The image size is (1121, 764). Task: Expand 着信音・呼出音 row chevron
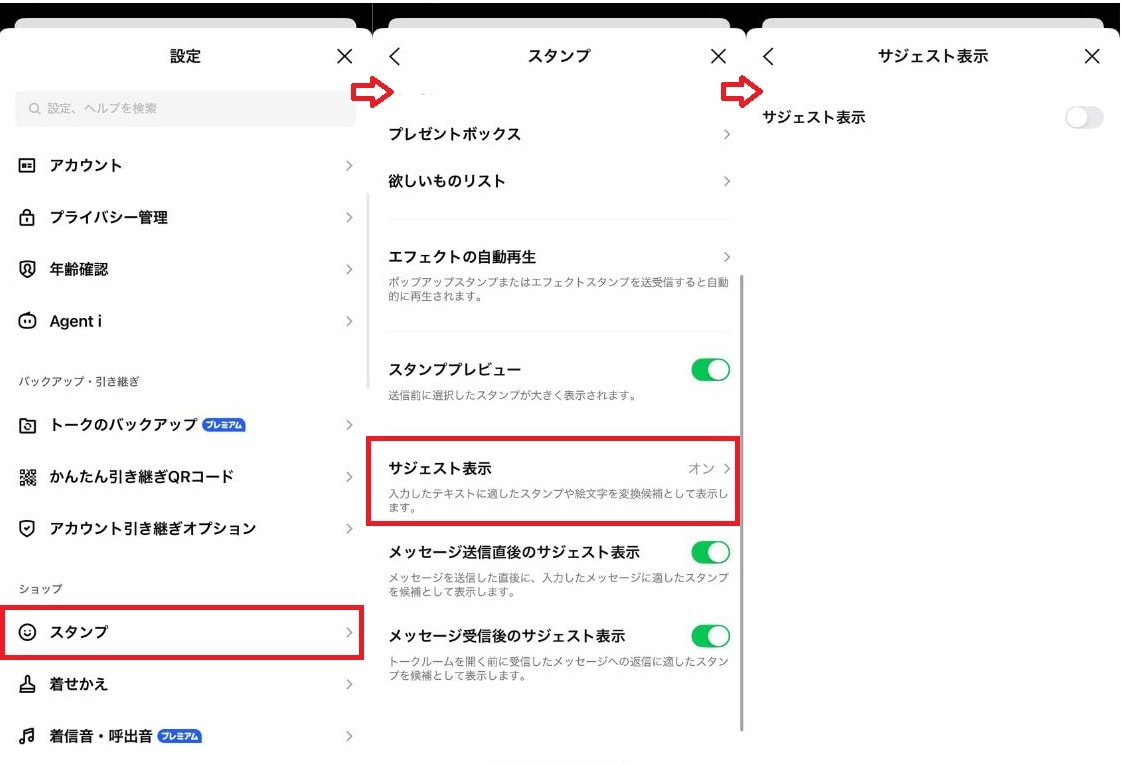(349, 736)
